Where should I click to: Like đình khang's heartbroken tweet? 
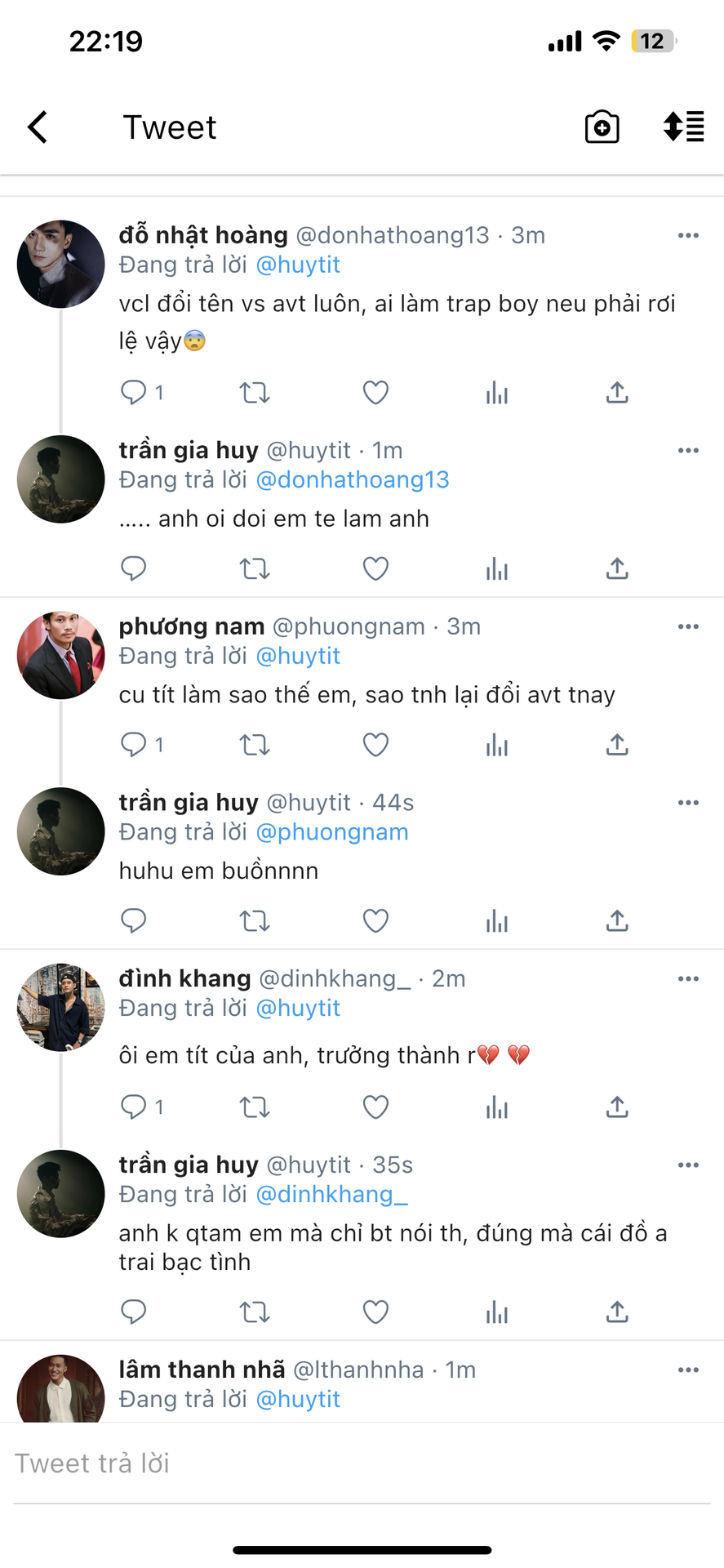click(375, 1107)
